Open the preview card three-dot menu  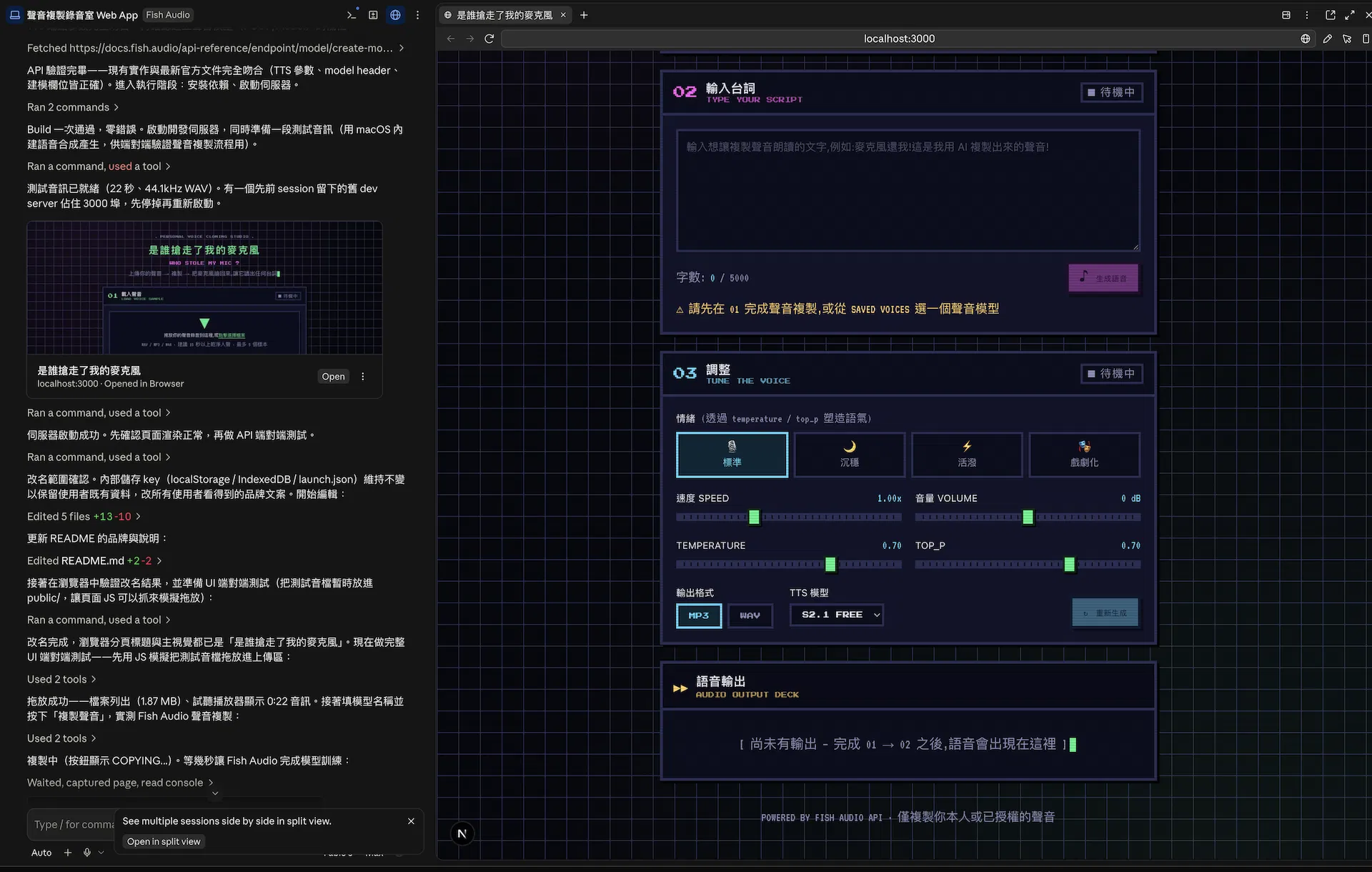363,377
